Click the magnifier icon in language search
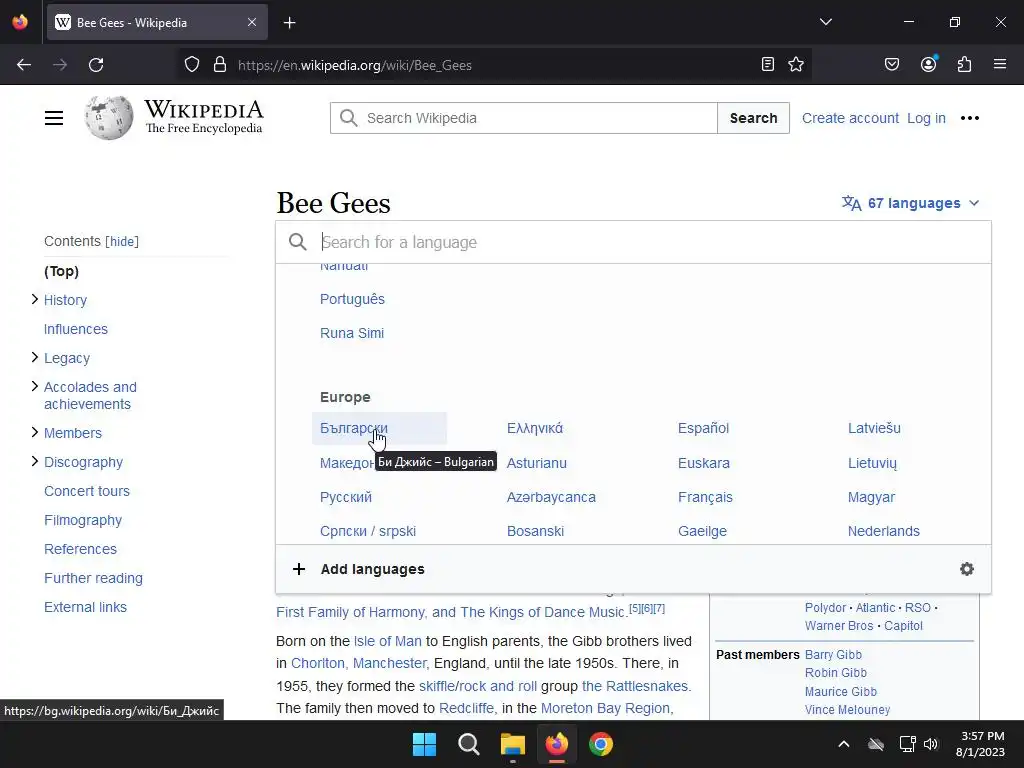The width and height of the screenshot is (1024, 768). point(298,242)
